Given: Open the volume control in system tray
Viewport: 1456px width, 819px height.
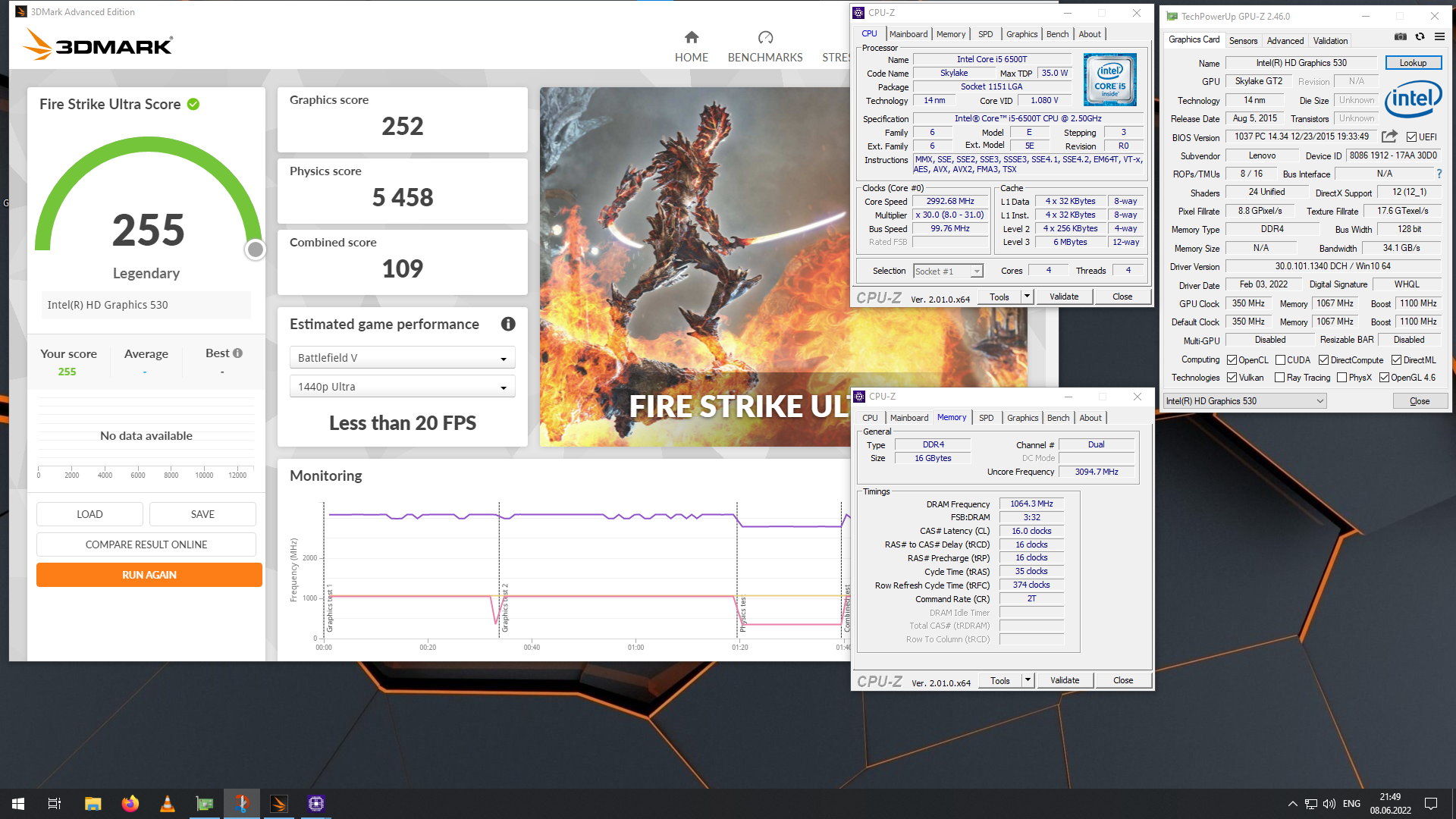Looking at the screenshot, I should 1329,803.
